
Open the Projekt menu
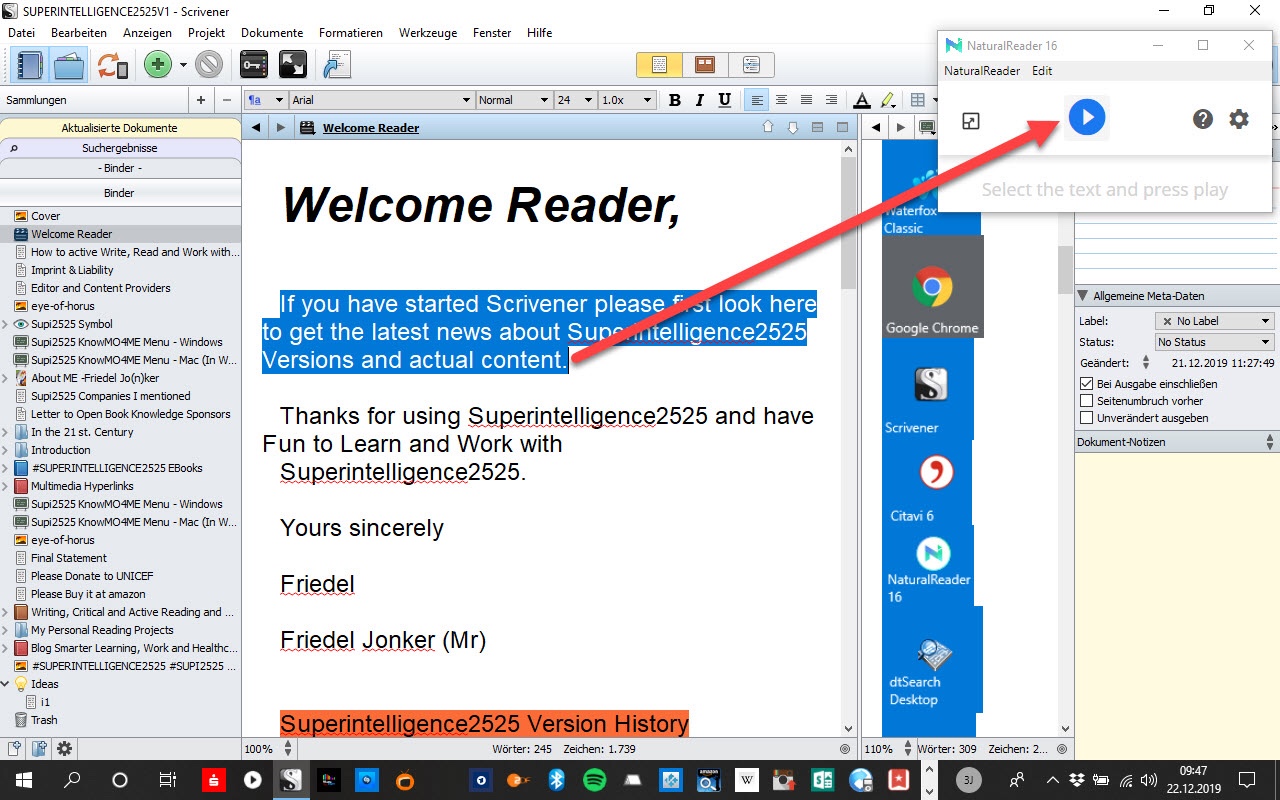coord(206,33)
